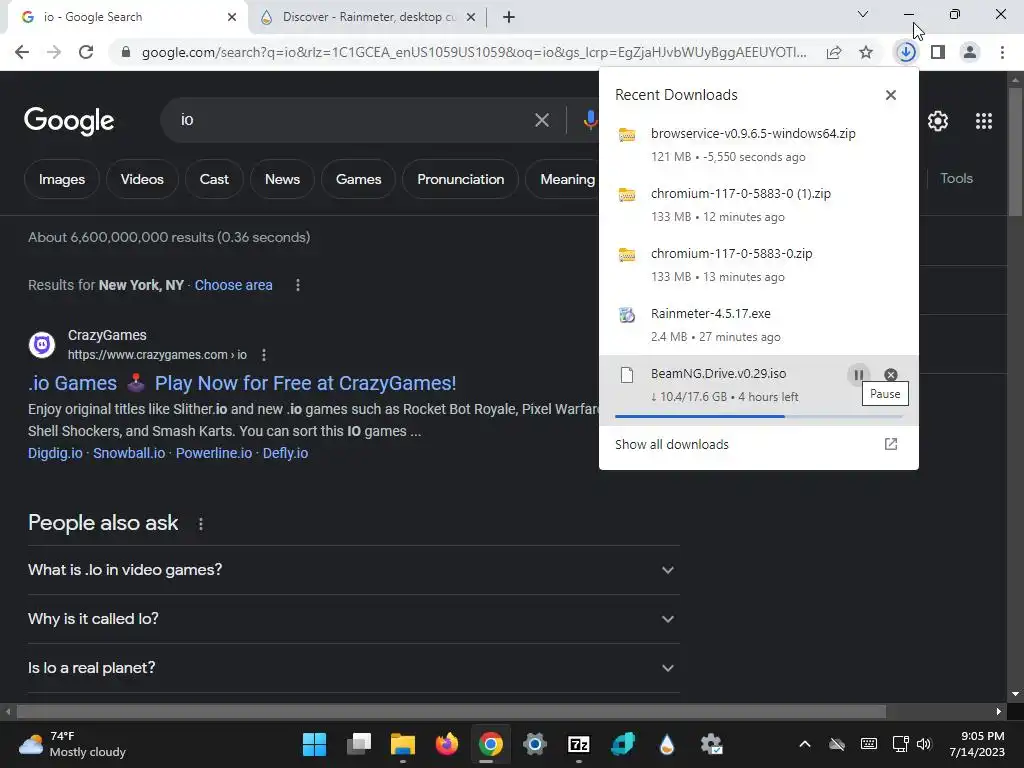
Task: Click Choose area link
Action: (x=233, y=285)
